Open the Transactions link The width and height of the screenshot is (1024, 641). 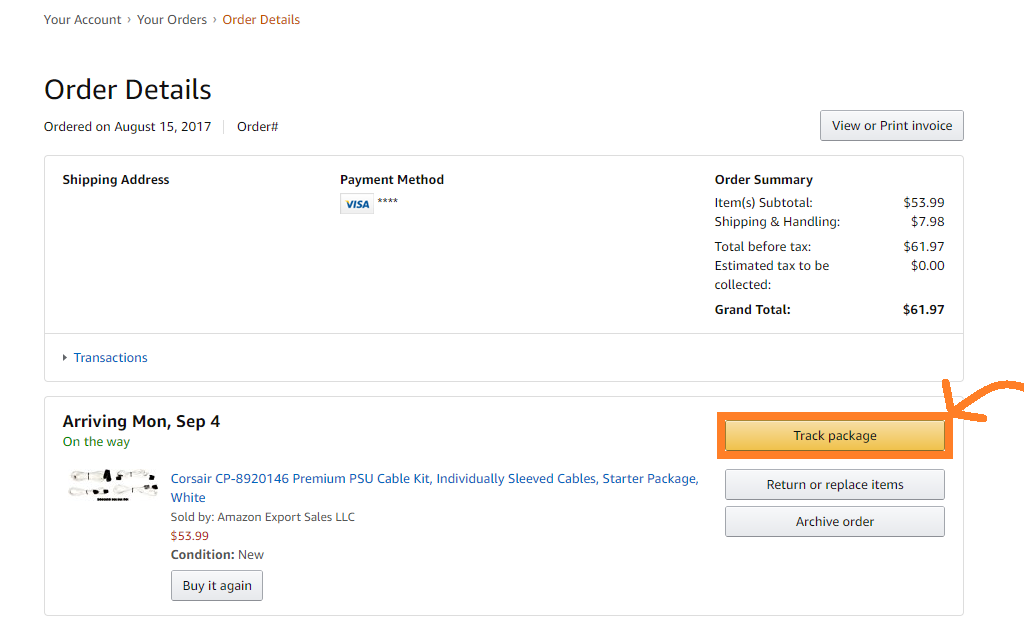coord(110,358)
